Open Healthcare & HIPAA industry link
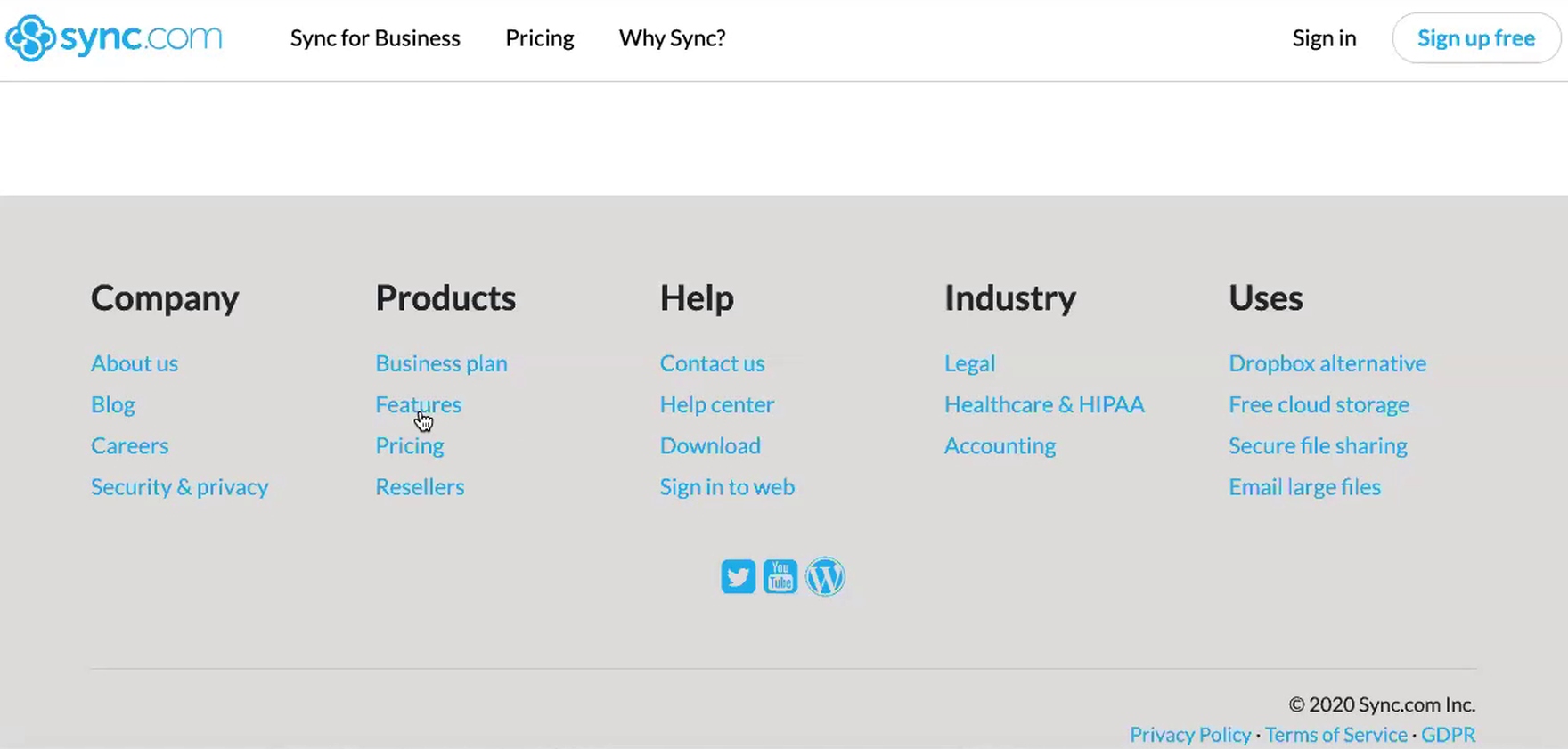This screenshot has width=1568, height=749. click(1043, 404)
